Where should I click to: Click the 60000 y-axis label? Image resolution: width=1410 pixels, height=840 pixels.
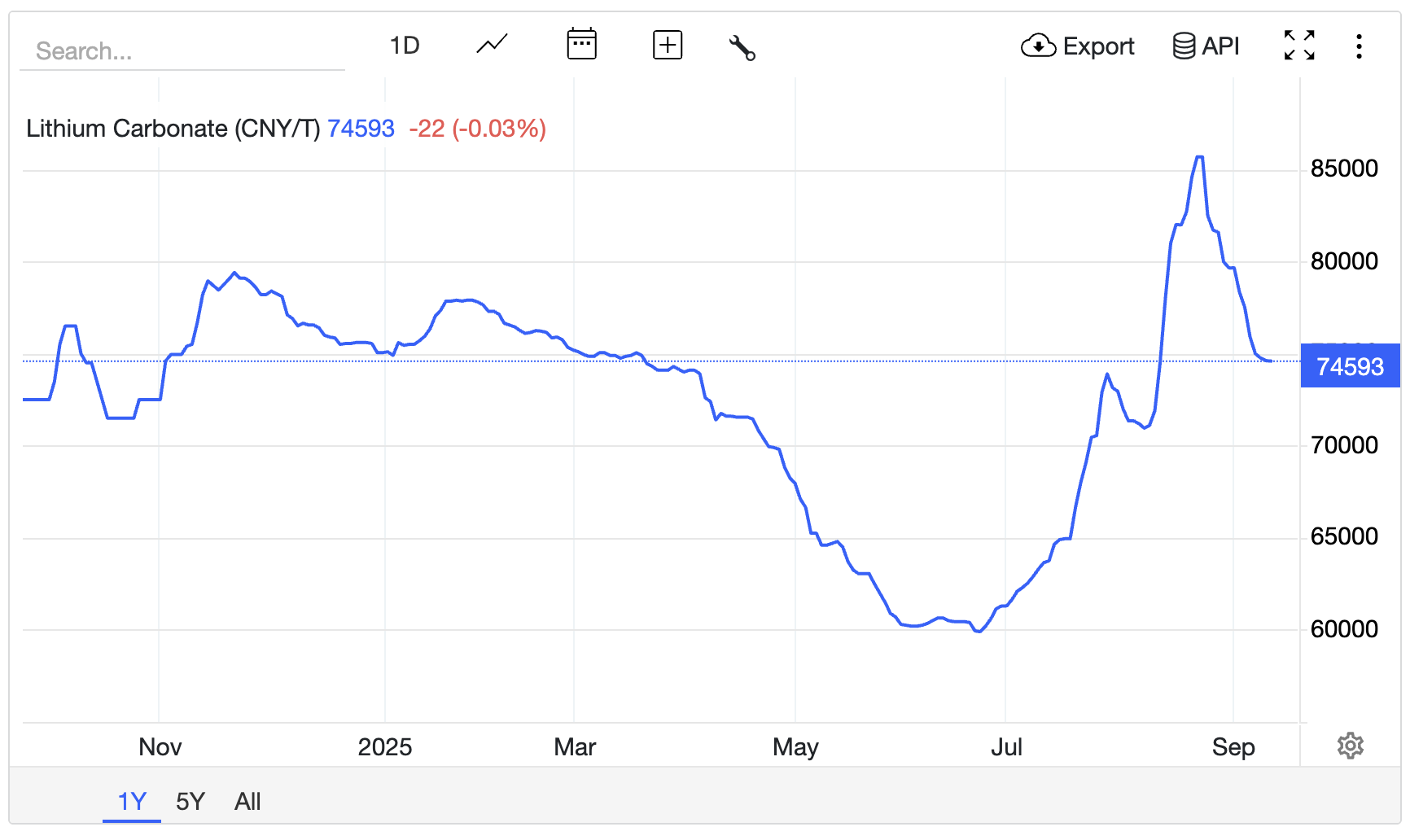pyautogui.click(x=1344, y=629)
